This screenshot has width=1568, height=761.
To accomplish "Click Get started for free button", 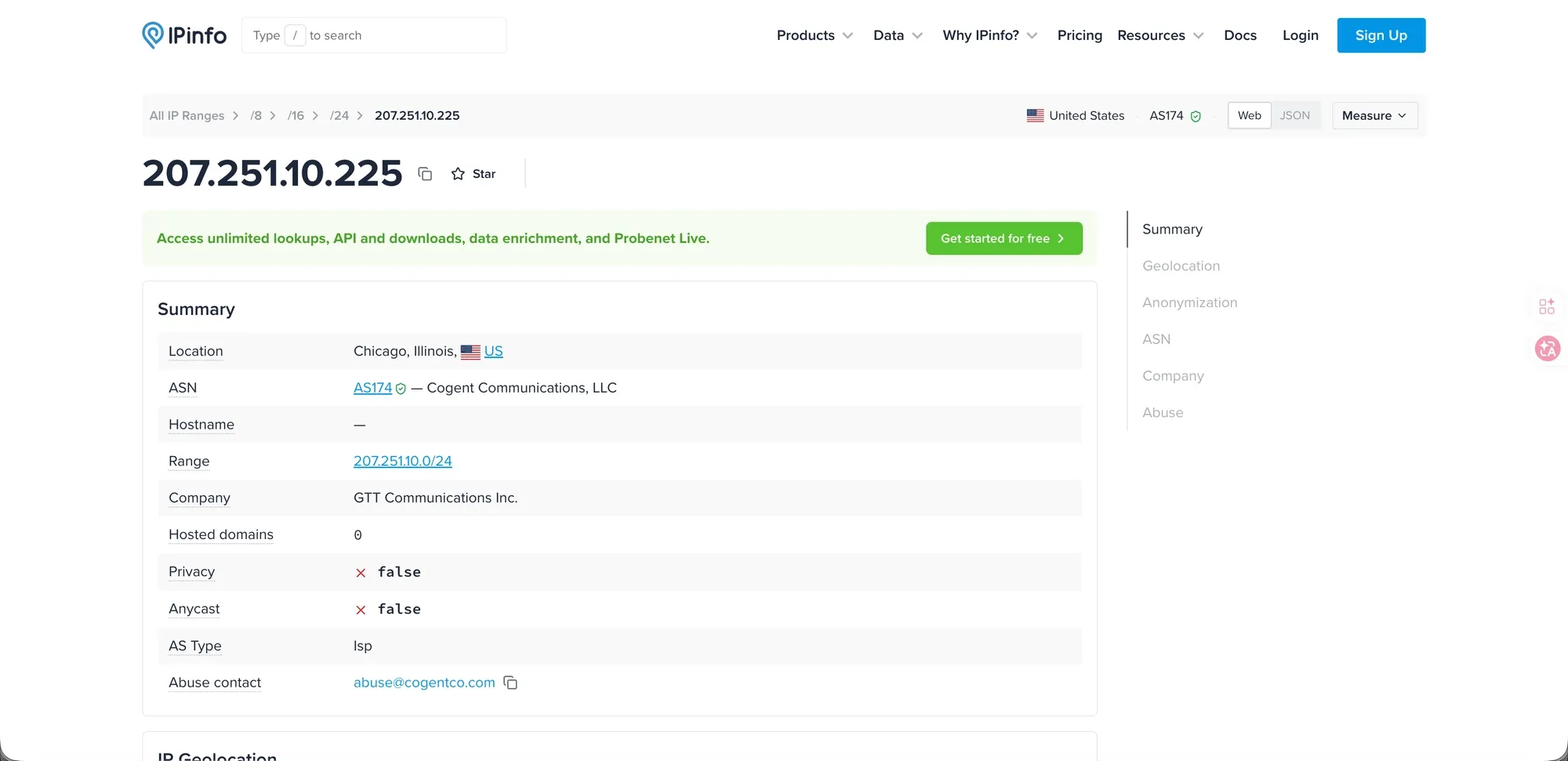I will click(x=1004, y=238).
